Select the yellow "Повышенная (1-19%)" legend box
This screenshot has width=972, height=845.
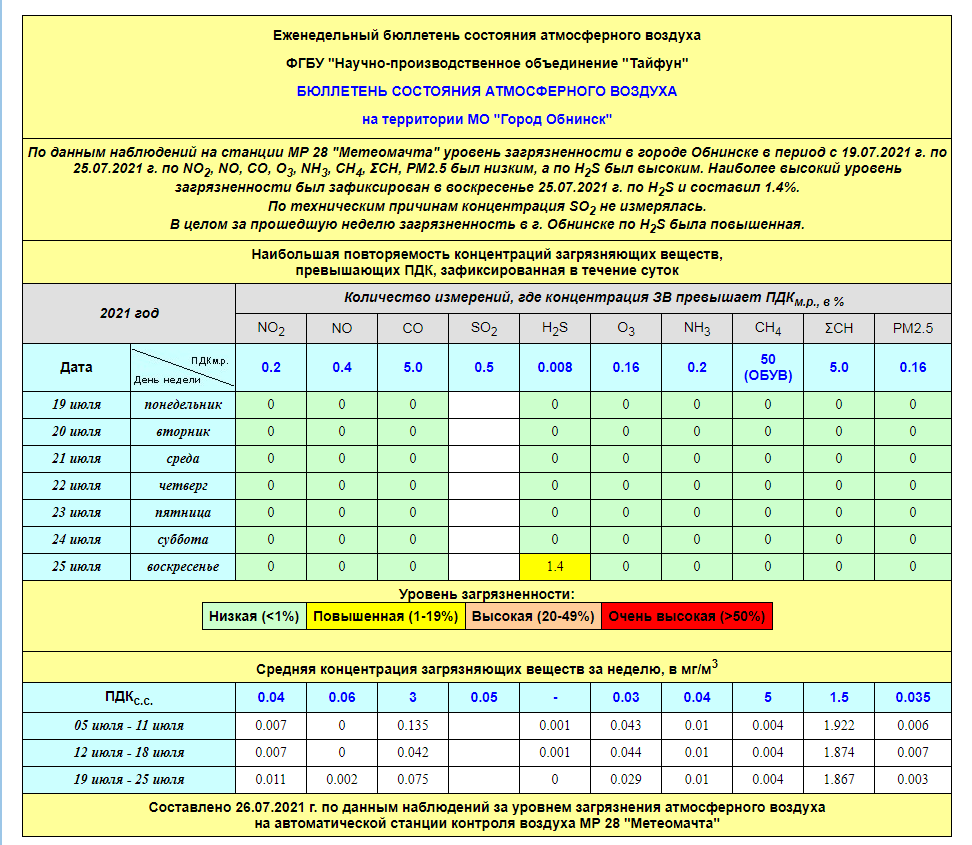385,616
